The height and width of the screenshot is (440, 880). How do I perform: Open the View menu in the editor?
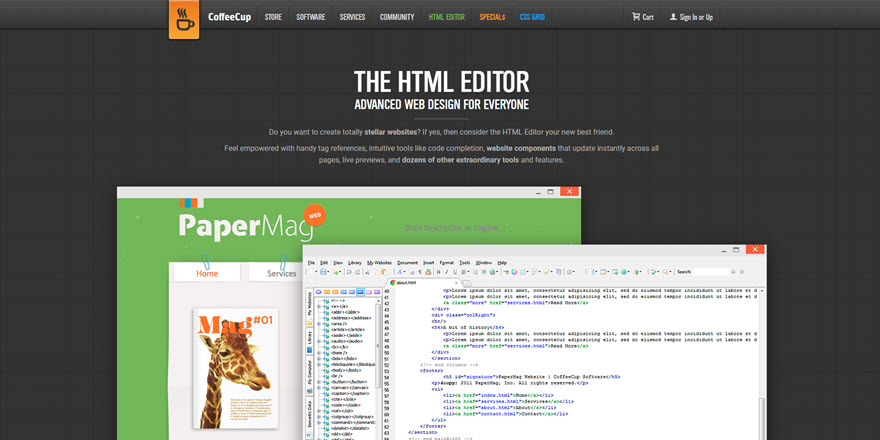(338, 263)
